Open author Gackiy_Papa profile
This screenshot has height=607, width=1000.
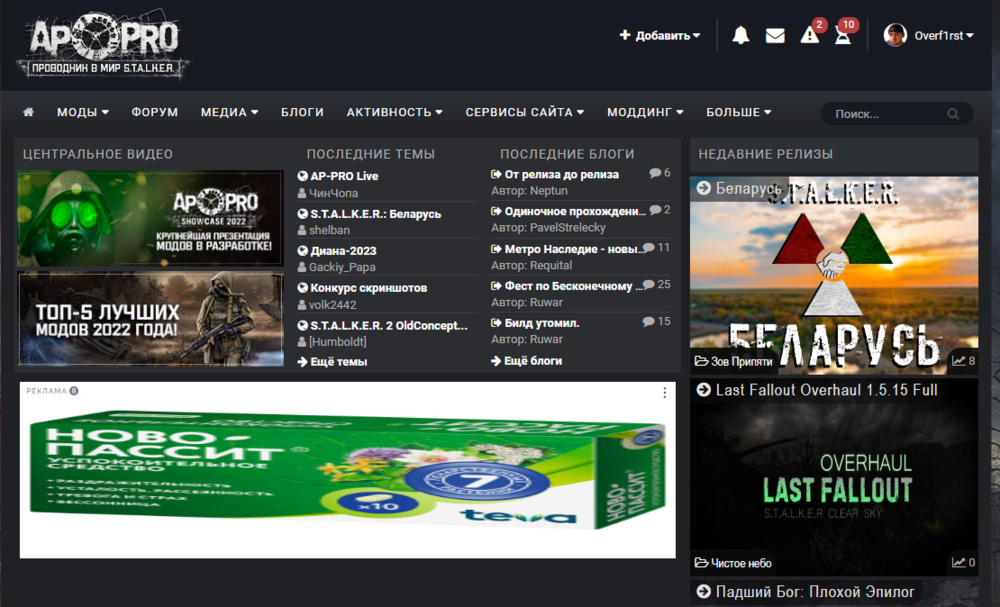point(342,267)
